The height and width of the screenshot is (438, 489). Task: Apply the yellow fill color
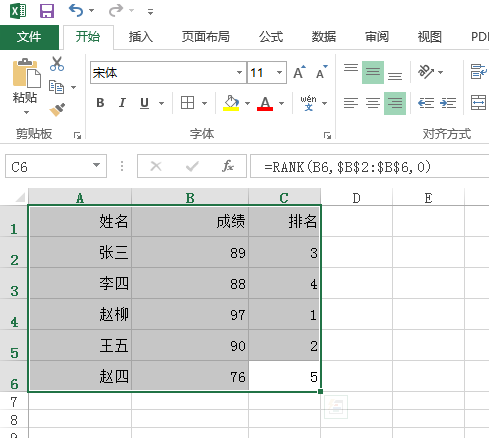point(231,103)
